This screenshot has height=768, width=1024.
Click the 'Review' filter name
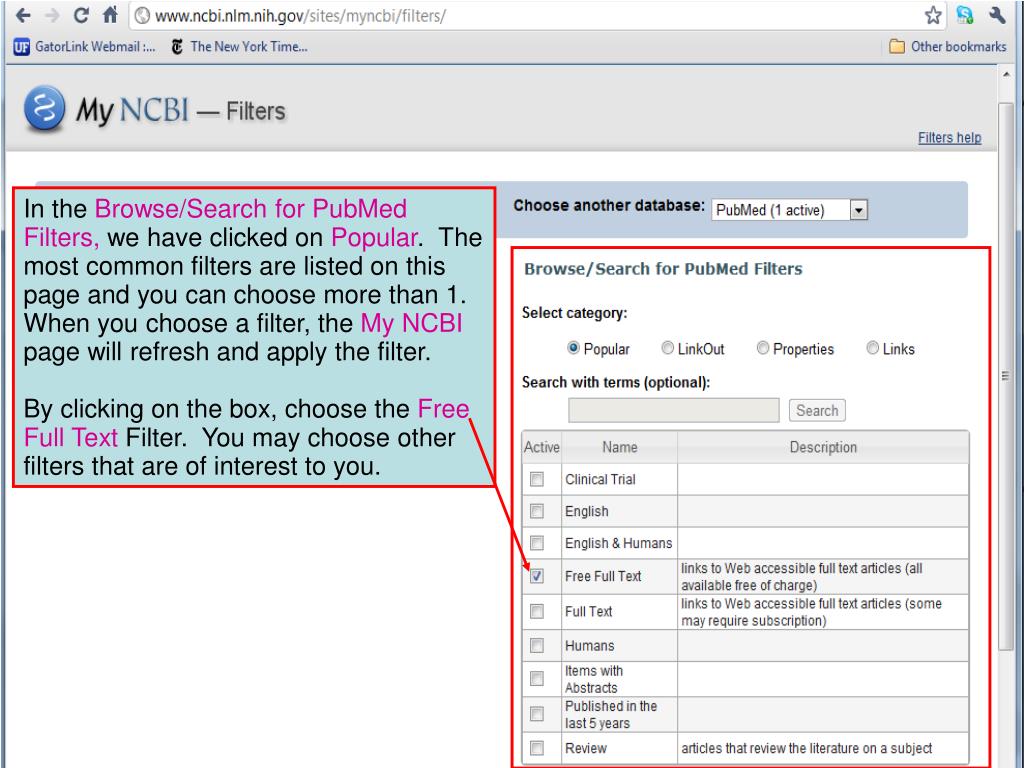tap(586, 748)
